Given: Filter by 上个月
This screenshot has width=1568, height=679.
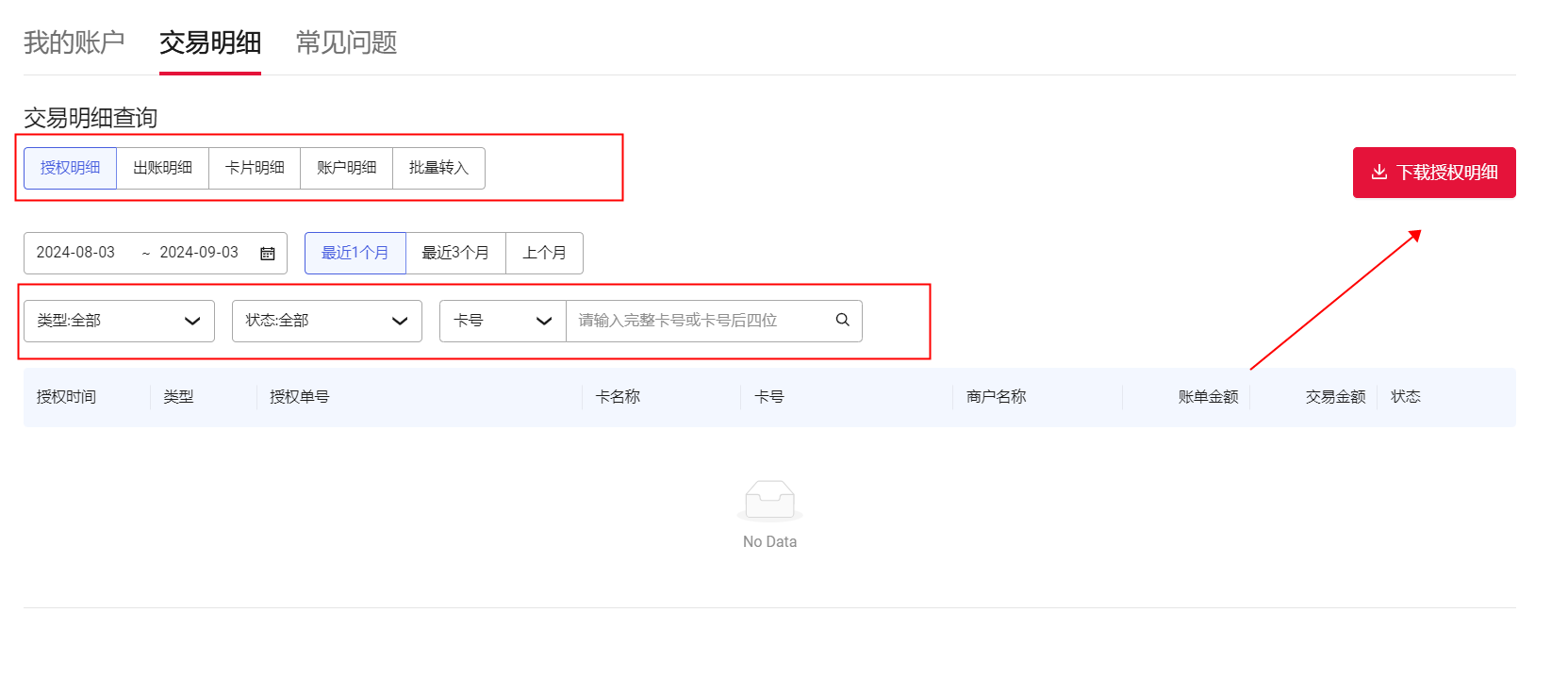Looking at the screenshot, I should (x=544, y=253).
